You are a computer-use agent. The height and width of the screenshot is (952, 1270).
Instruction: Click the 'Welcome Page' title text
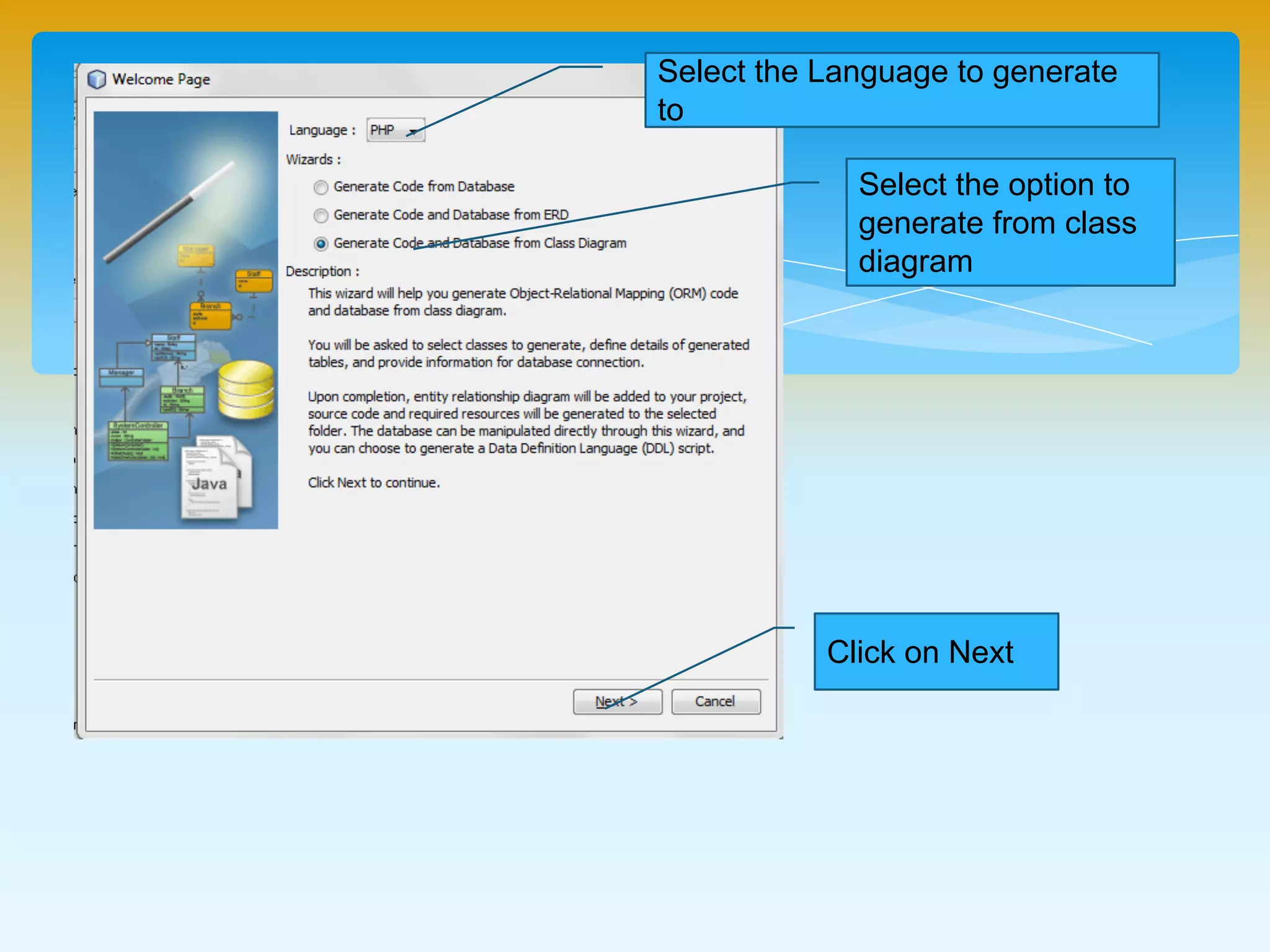pyautogui.click(x=161, y=79)
